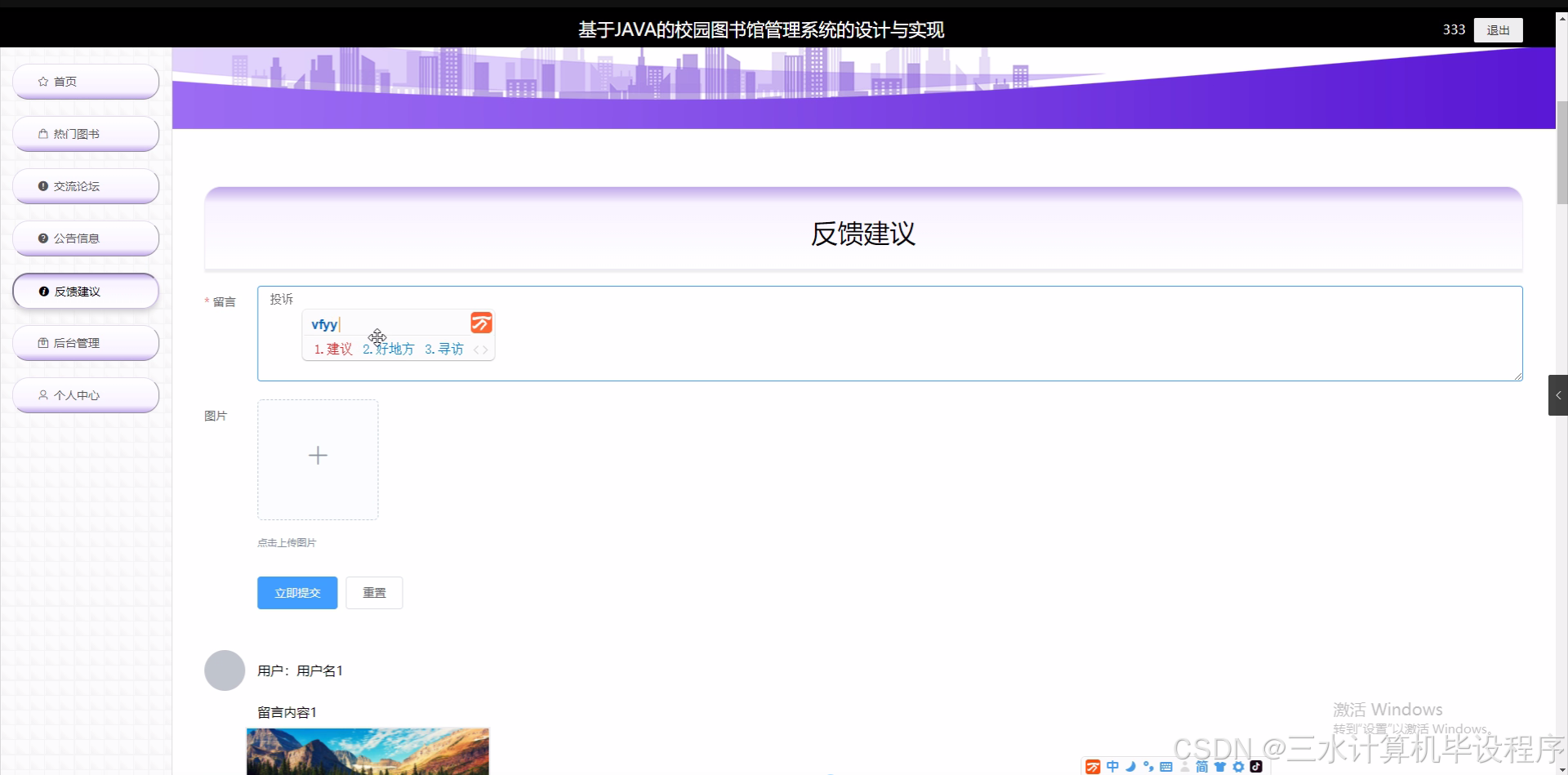
Task: Open IME skin shop shirt icon
Action: (x=1219, y=767)
